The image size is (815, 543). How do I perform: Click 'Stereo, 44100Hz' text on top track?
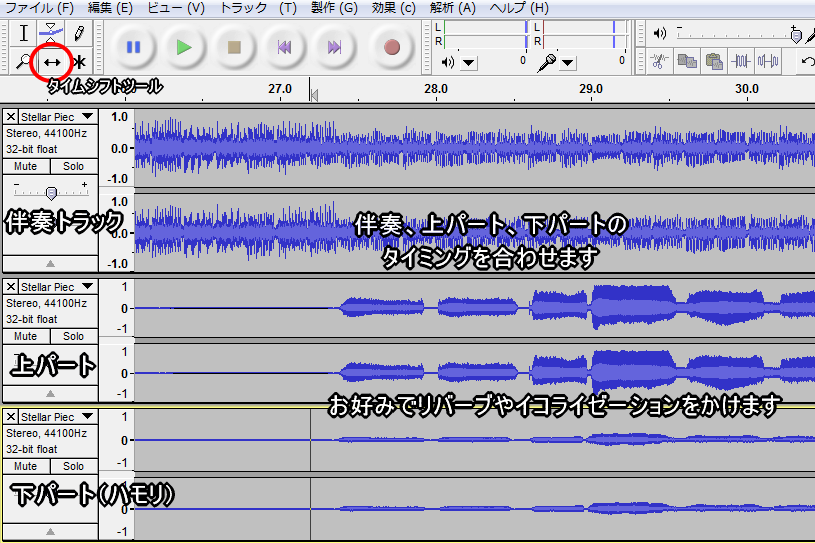(x=46, y=133)
